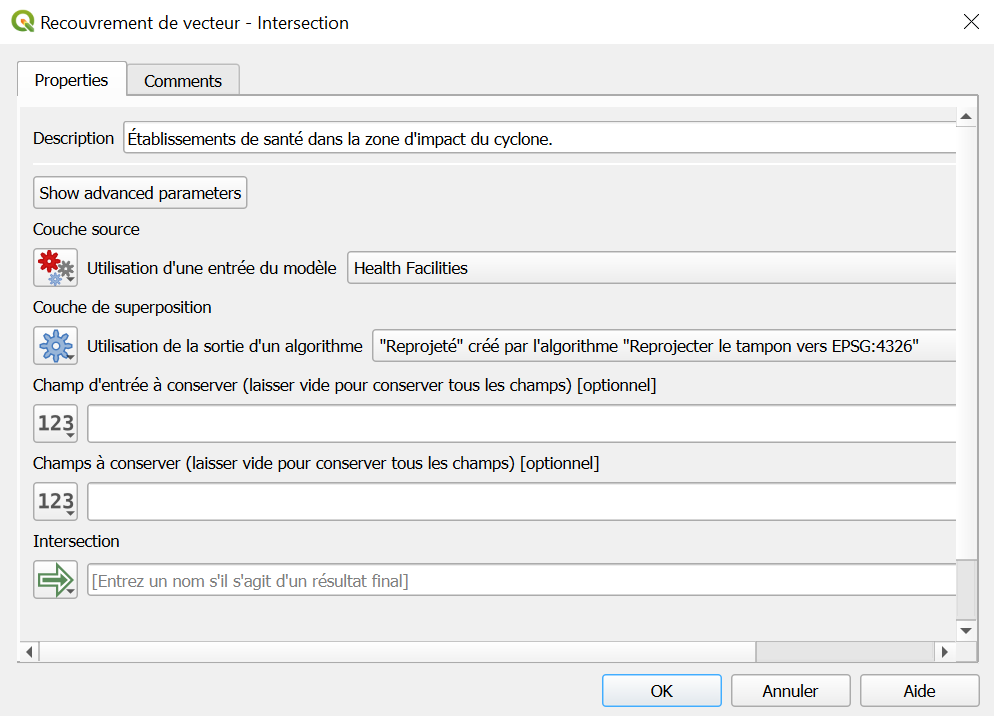Open help with the Aide button
Screen dimensions: 994x716
click(919, 691)
